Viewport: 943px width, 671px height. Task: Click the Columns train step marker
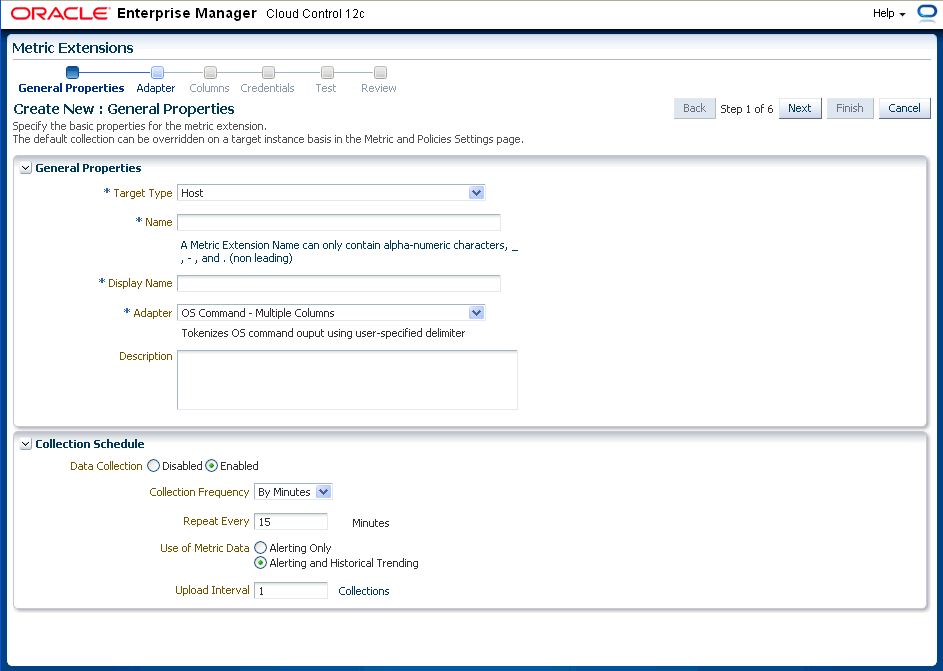210,73
